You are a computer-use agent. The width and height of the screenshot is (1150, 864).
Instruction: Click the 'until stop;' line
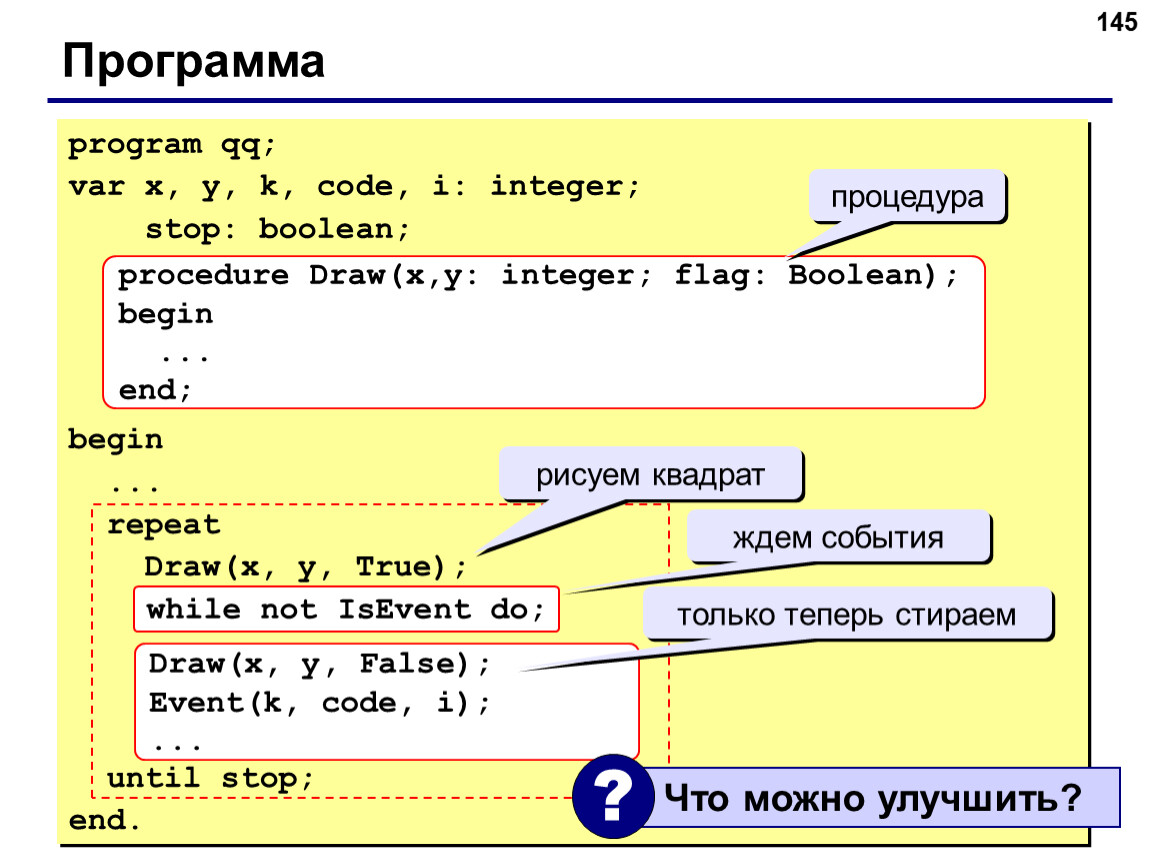click(210, 778)
